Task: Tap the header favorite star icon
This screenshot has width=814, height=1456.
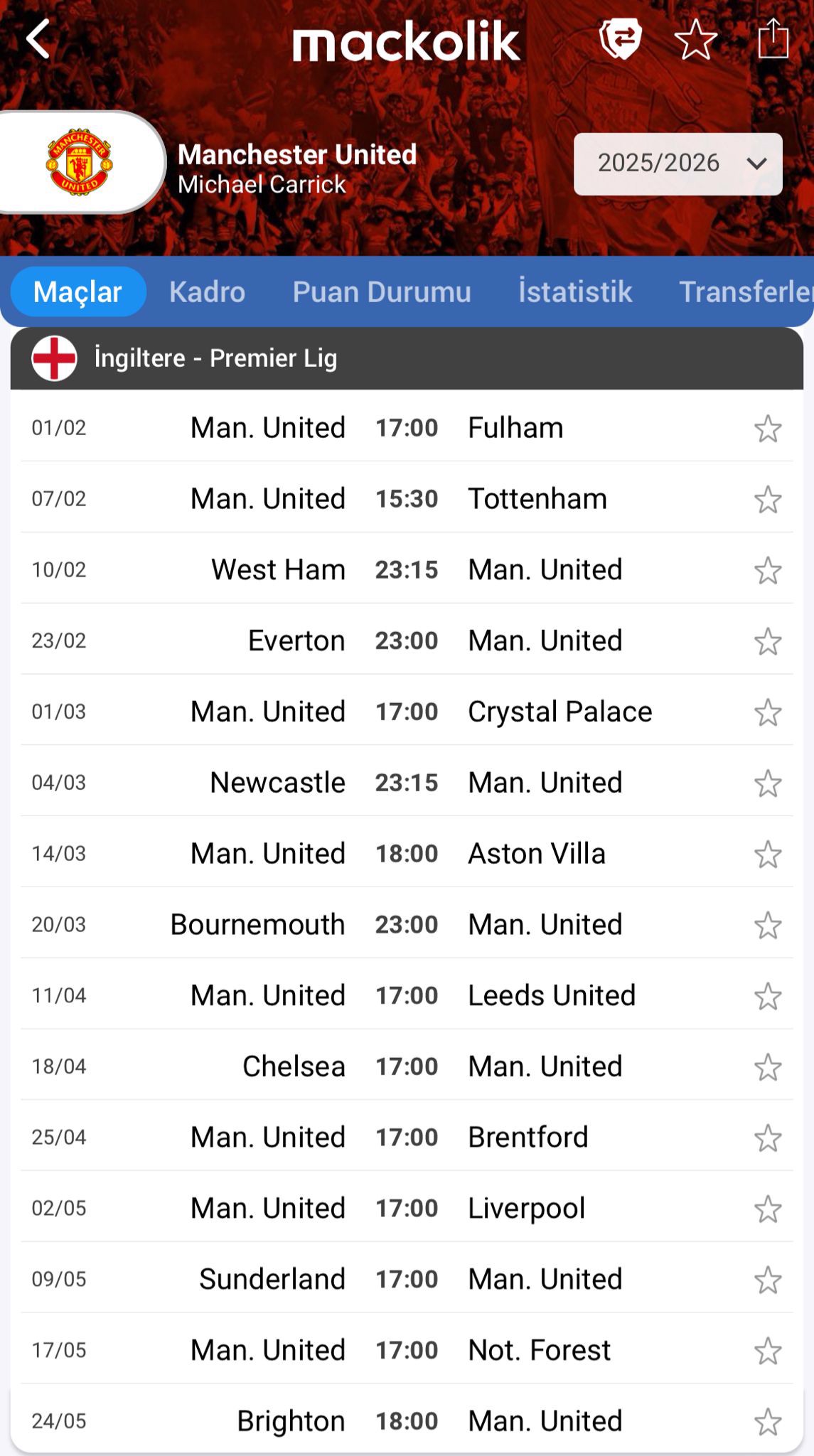Action: (695, 39)
